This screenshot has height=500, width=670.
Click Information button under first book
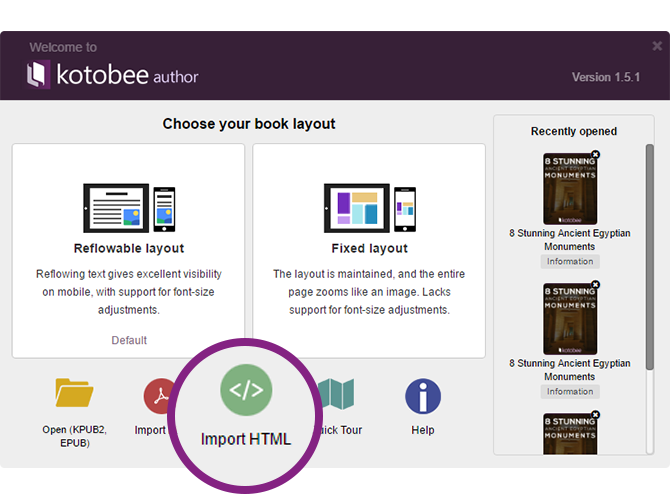tap(569, 262)
